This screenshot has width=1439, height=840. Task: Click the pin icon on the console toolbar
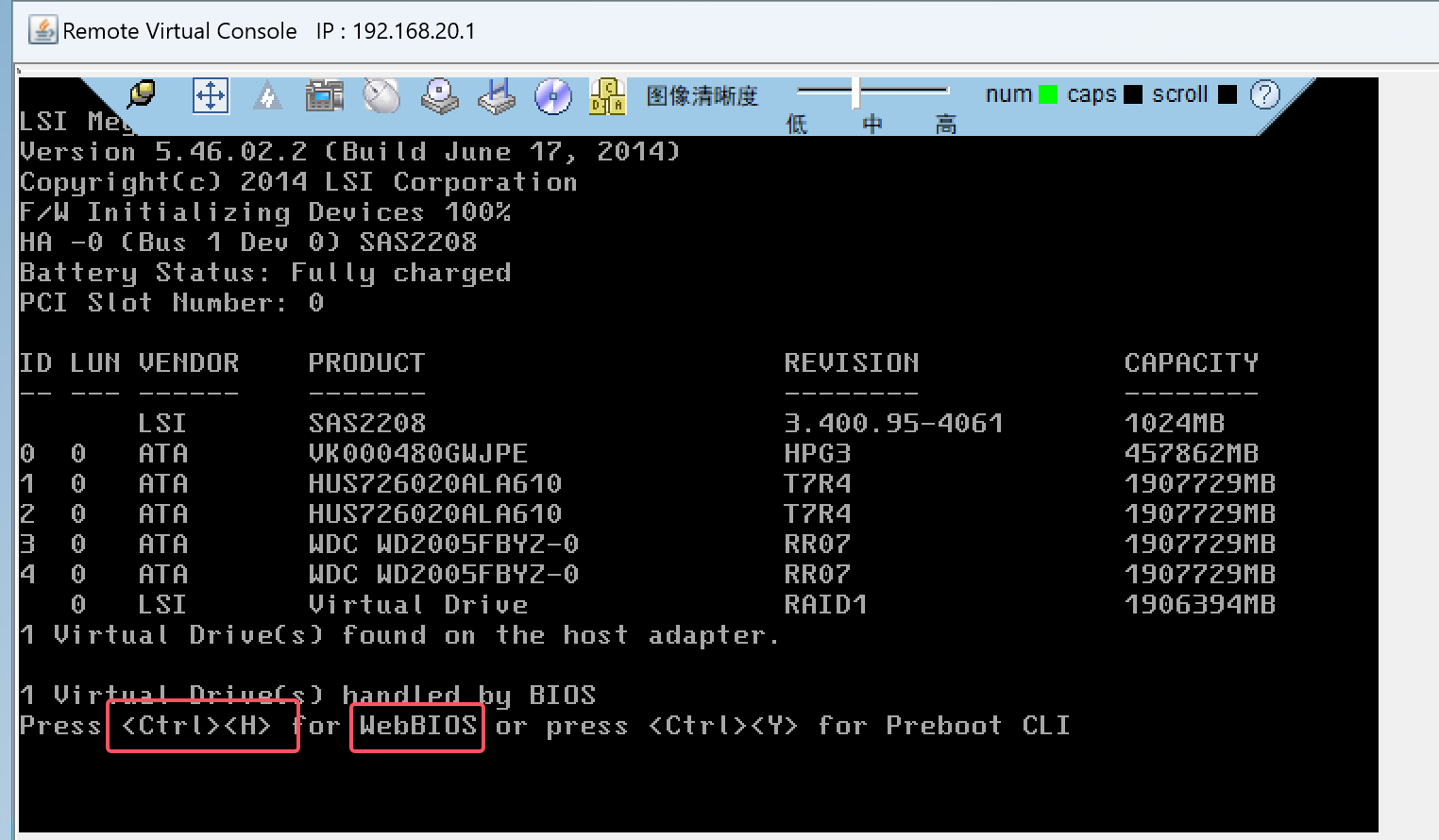pos(142,94)
